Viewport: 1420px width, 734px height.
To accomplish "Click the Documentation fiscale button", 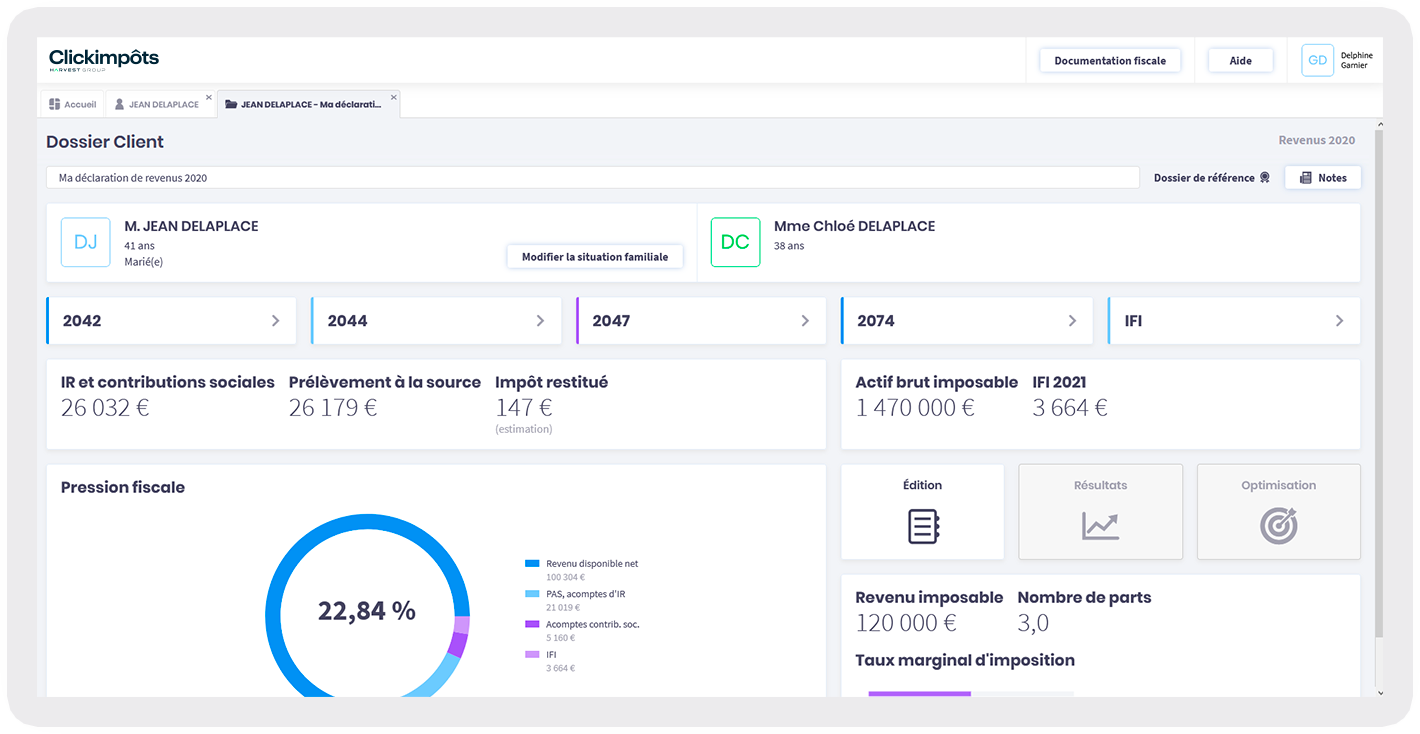I will [x=1109, y=61].
